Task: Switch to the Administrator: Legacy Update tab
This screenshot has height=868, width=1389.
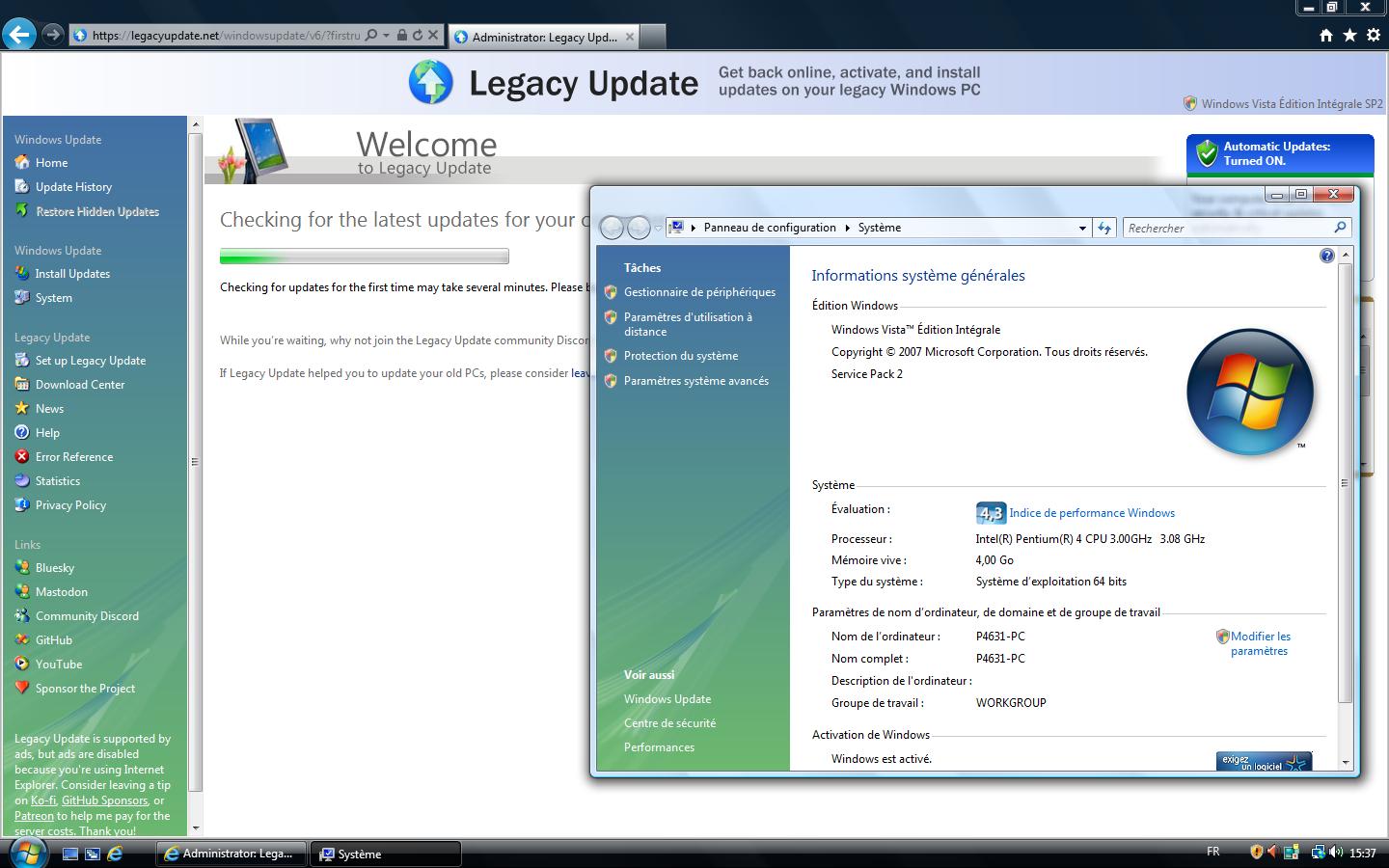Action: pyautogui.click(x=542, y=37)
